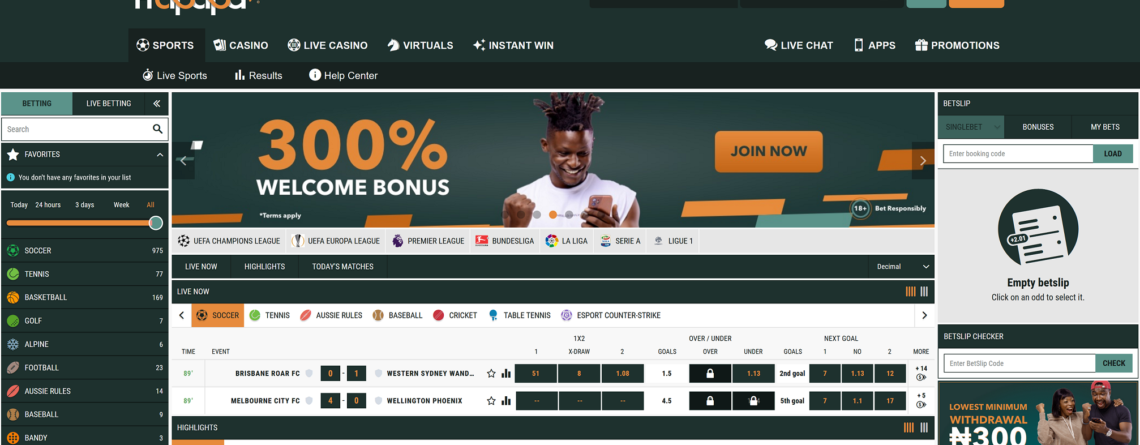This screenshot has height=445, width=1140.
Task: Open Live Chat from the top navigation
Action: [x=798, y=45]
